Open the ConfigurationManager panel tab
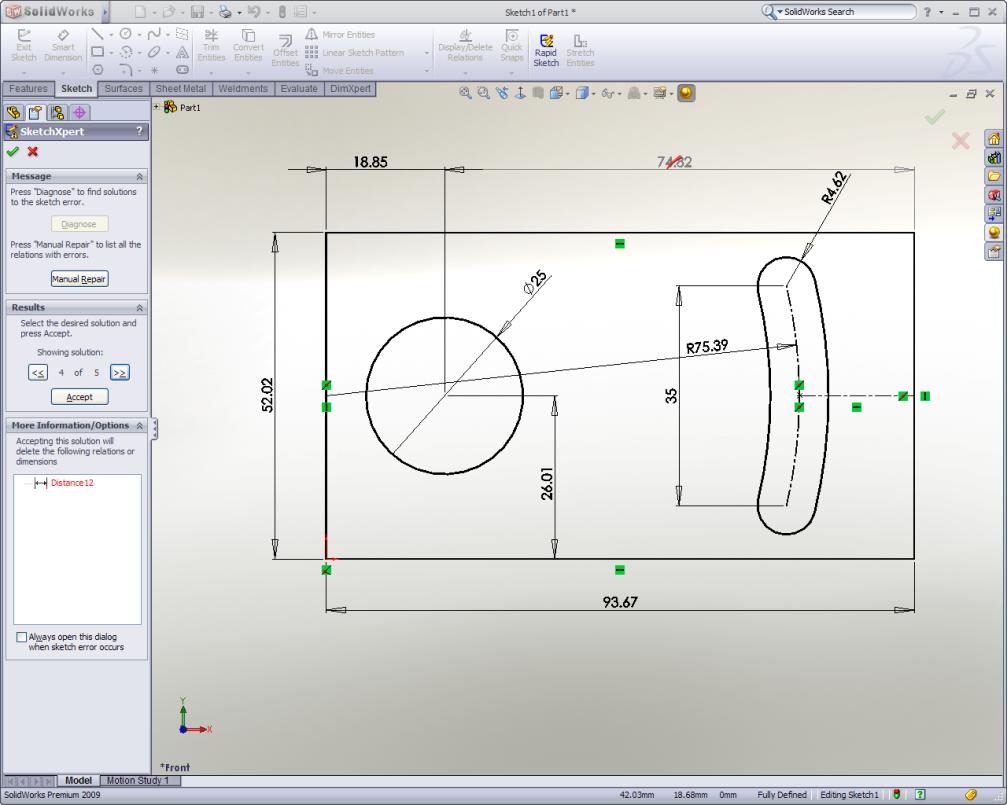 pos(57,113)
